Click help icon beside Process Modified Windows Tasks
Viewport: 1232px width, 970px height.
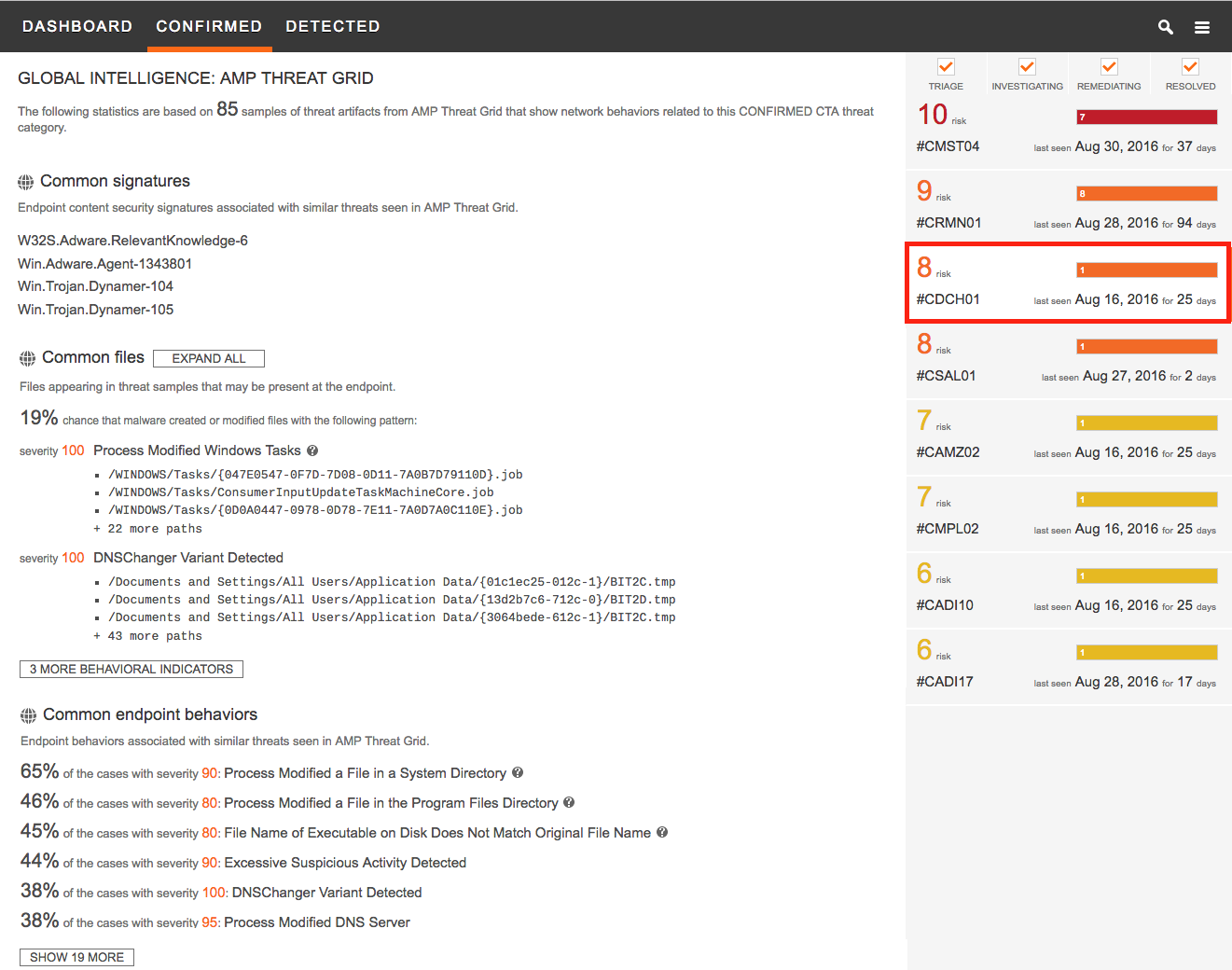tap(312, 450)
